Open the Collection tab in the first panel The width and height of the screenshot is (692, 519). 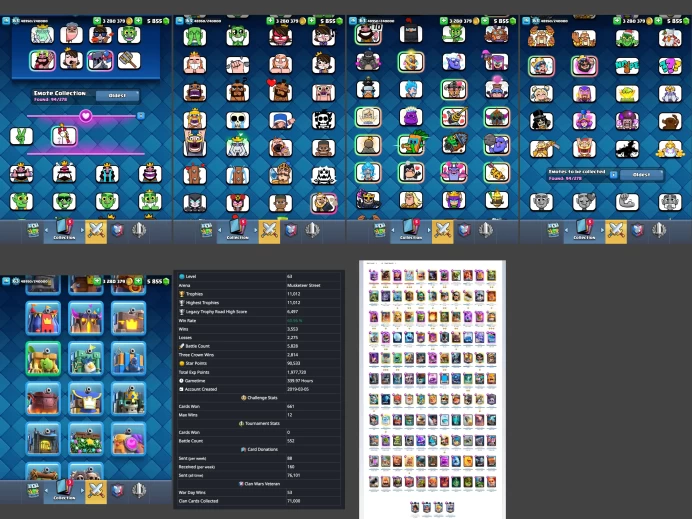click(x=64, y=230)
